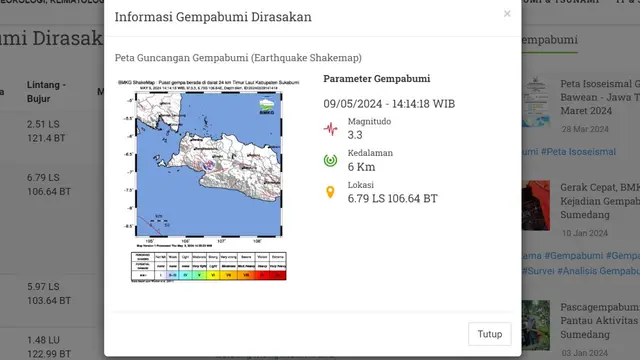Viewport: 640px width, 360px height.
Task: Click the Magnitudo label
Action: (369, 121)
